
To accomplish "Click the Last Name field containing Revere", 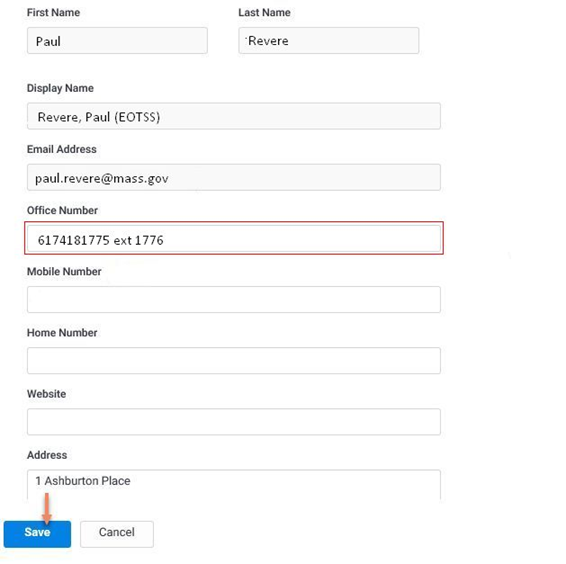I will [328, 41].
